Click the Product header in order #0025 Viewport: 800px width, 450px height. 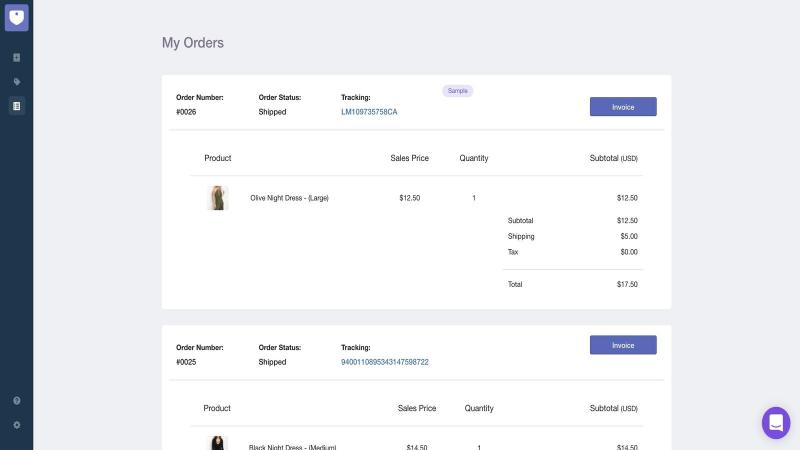217,408
